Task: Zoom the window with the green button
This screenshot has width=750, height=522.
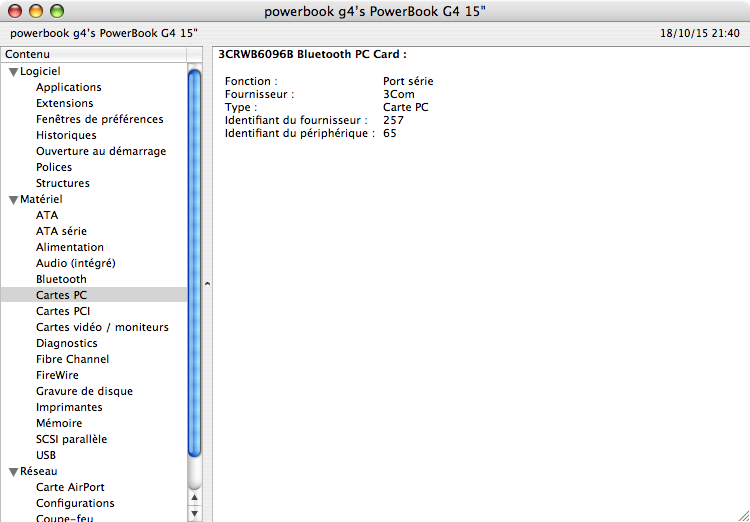Action: (57, 11)
